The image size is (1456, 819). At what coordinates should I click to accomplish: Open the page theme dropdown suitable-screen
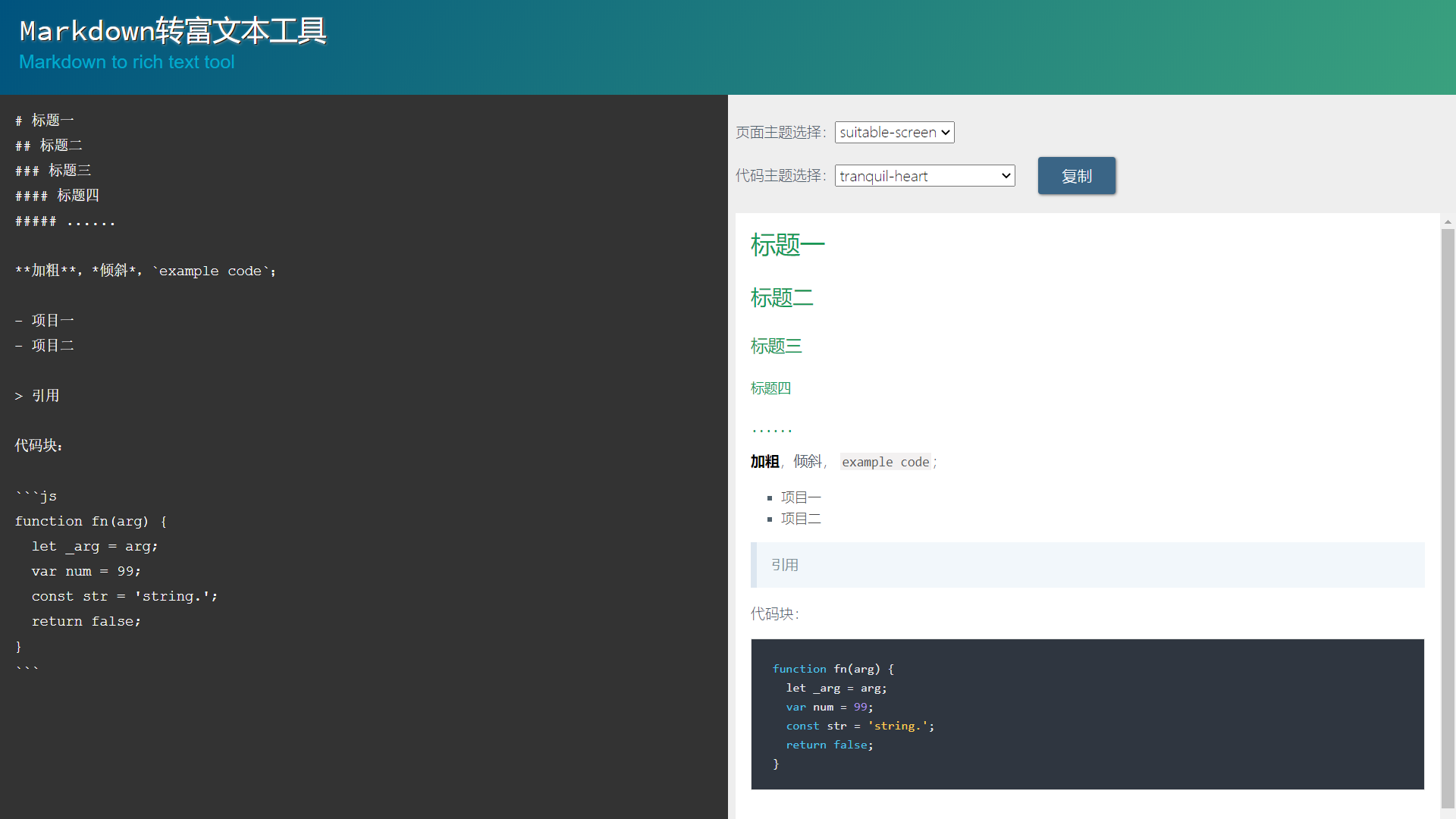tap(894, 132)
